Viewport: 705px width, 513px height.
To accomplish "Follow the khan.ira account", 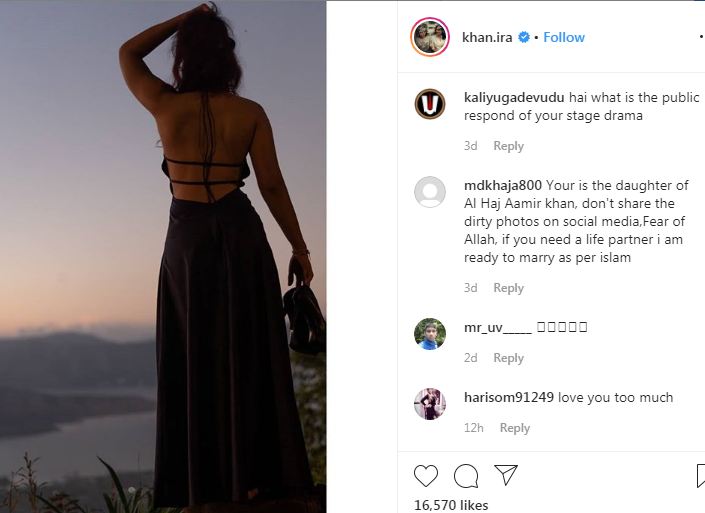I will point(564,37).
